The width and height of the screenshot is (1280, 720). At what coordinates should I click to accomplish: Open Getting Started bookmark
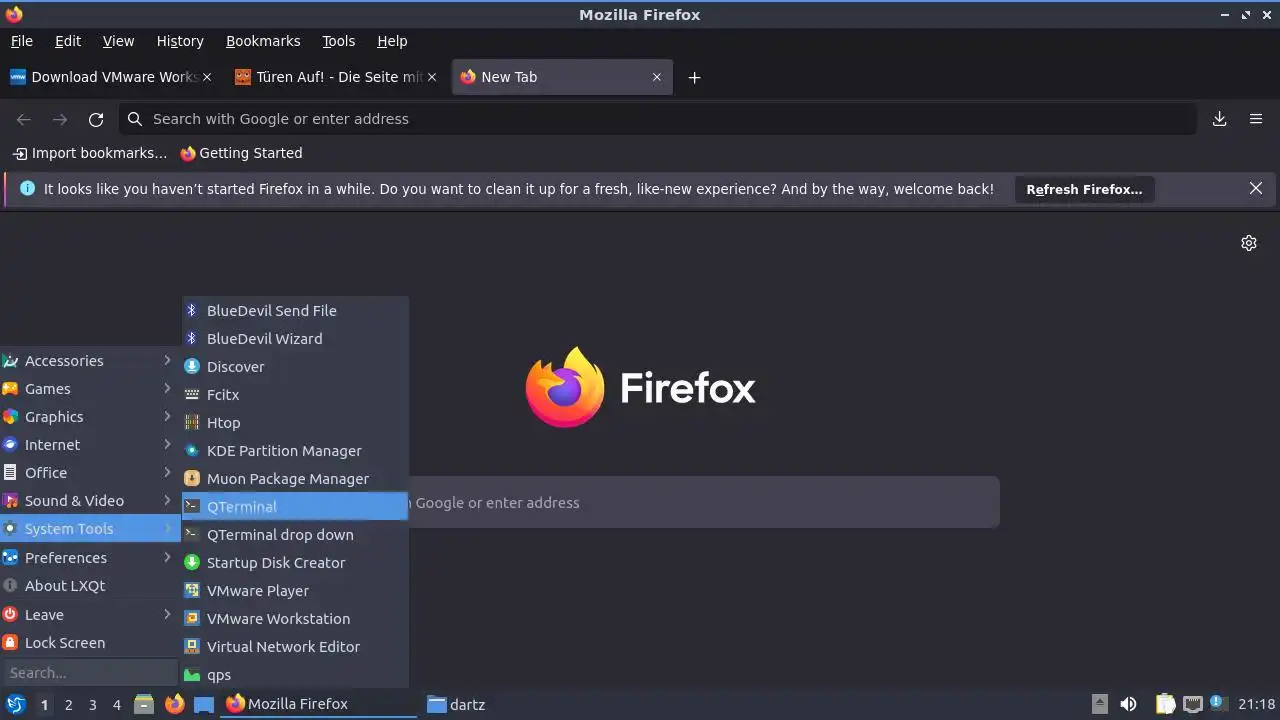[x=241, y=153]
